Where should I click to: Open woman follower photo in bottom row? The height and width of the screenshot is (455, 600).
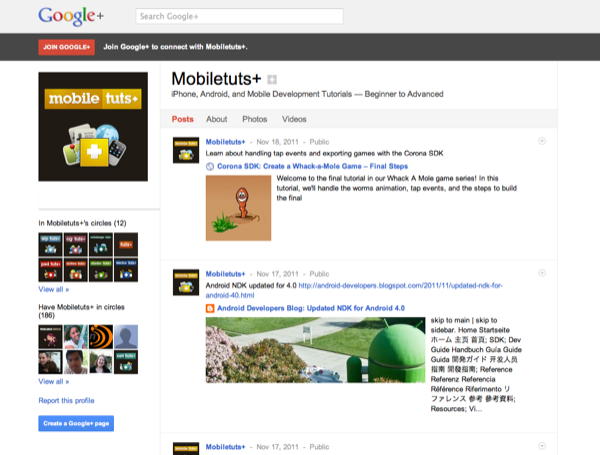101,362
